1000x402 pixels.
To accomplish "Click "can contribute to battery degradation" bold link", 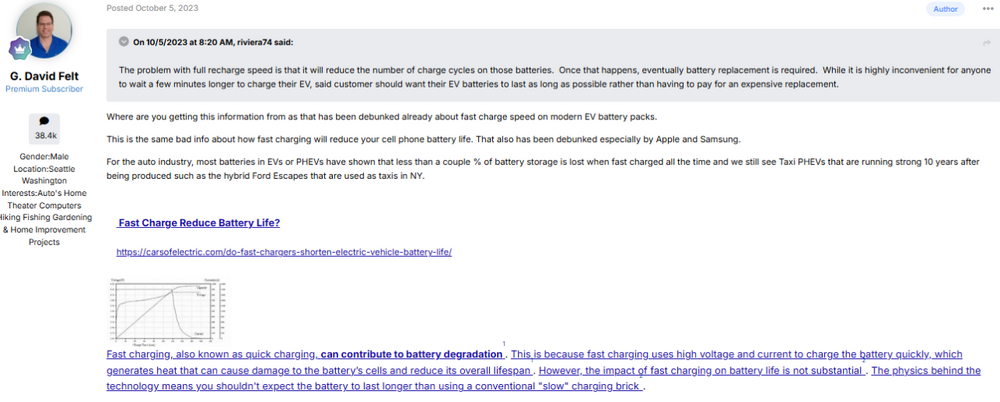I will [412, 354].
